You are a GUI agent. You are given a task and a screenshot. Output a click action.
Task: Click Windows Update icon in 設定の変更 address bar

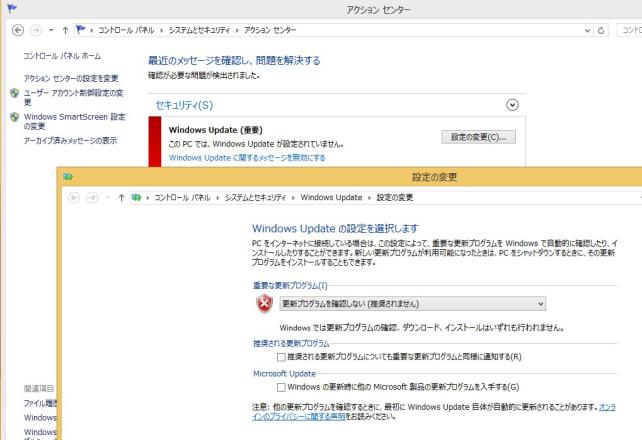(136, 198)
